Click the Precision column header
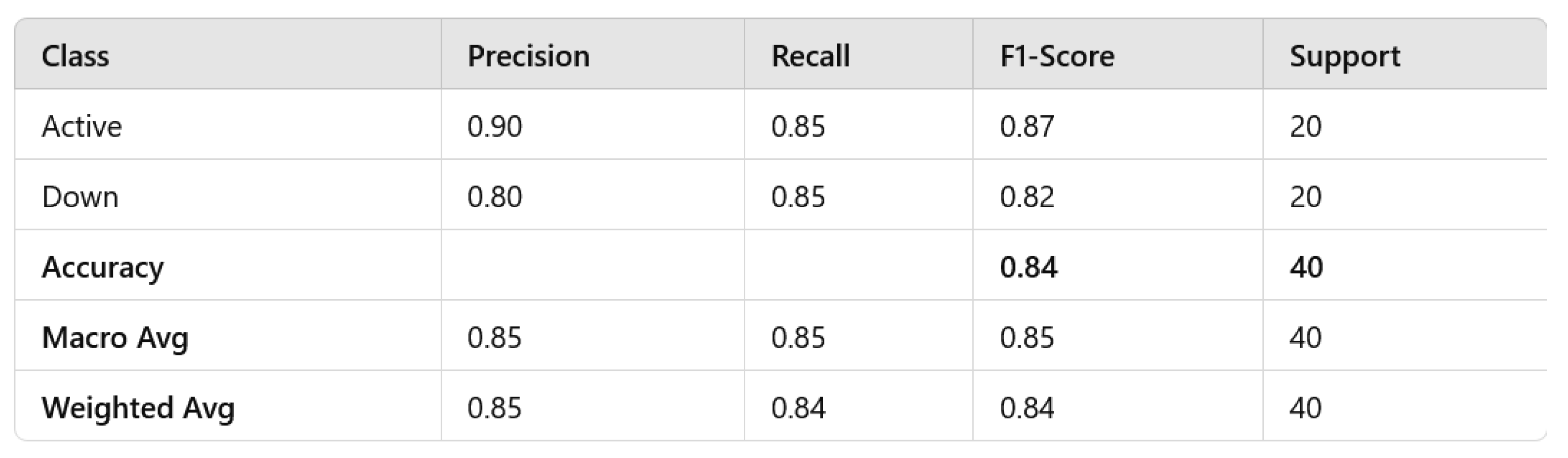The height and width of the screenshot is (458, 1568). [x=528, y=57]
